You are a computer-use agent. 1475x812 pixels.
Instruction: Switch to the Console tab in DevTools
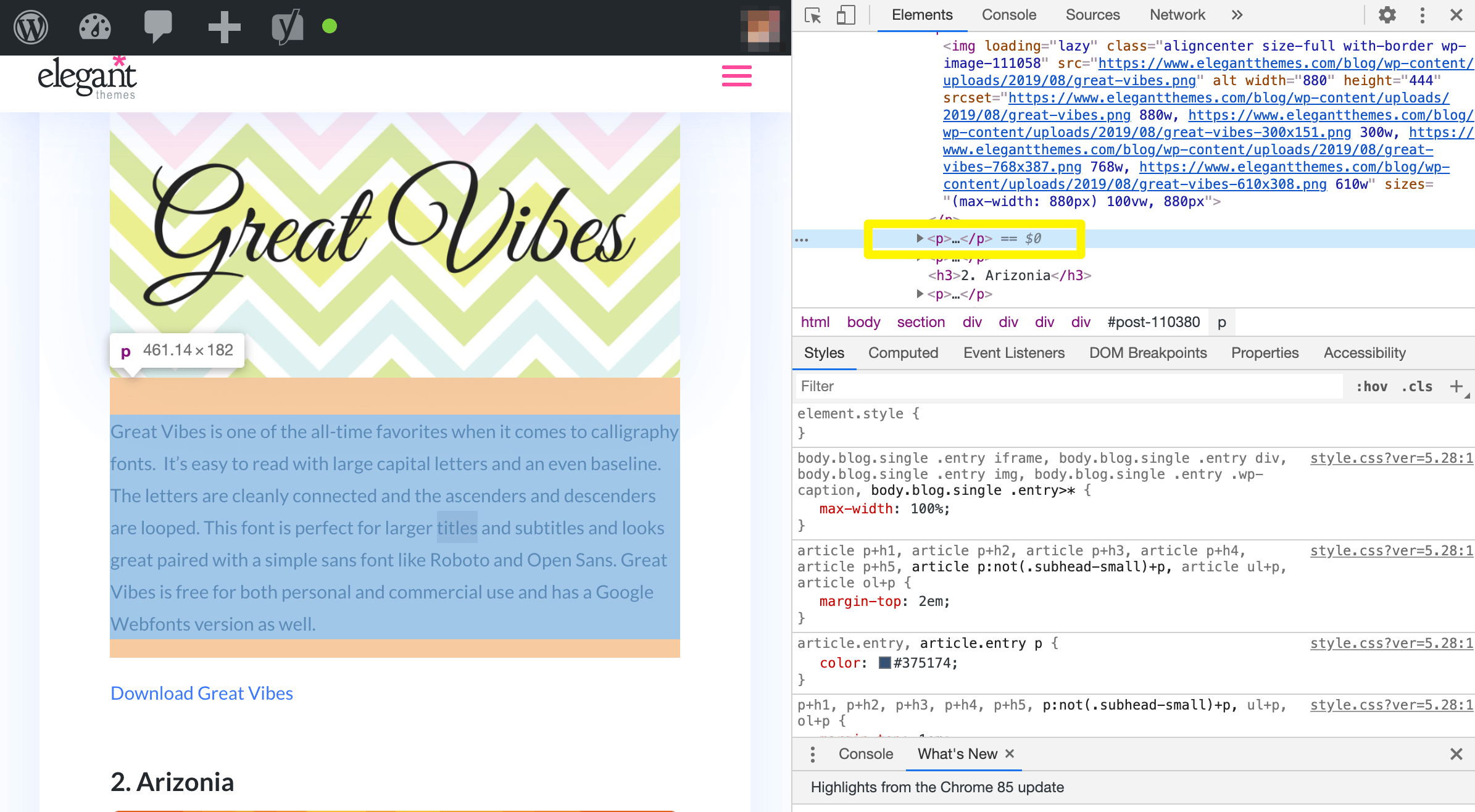point(1009,15)
